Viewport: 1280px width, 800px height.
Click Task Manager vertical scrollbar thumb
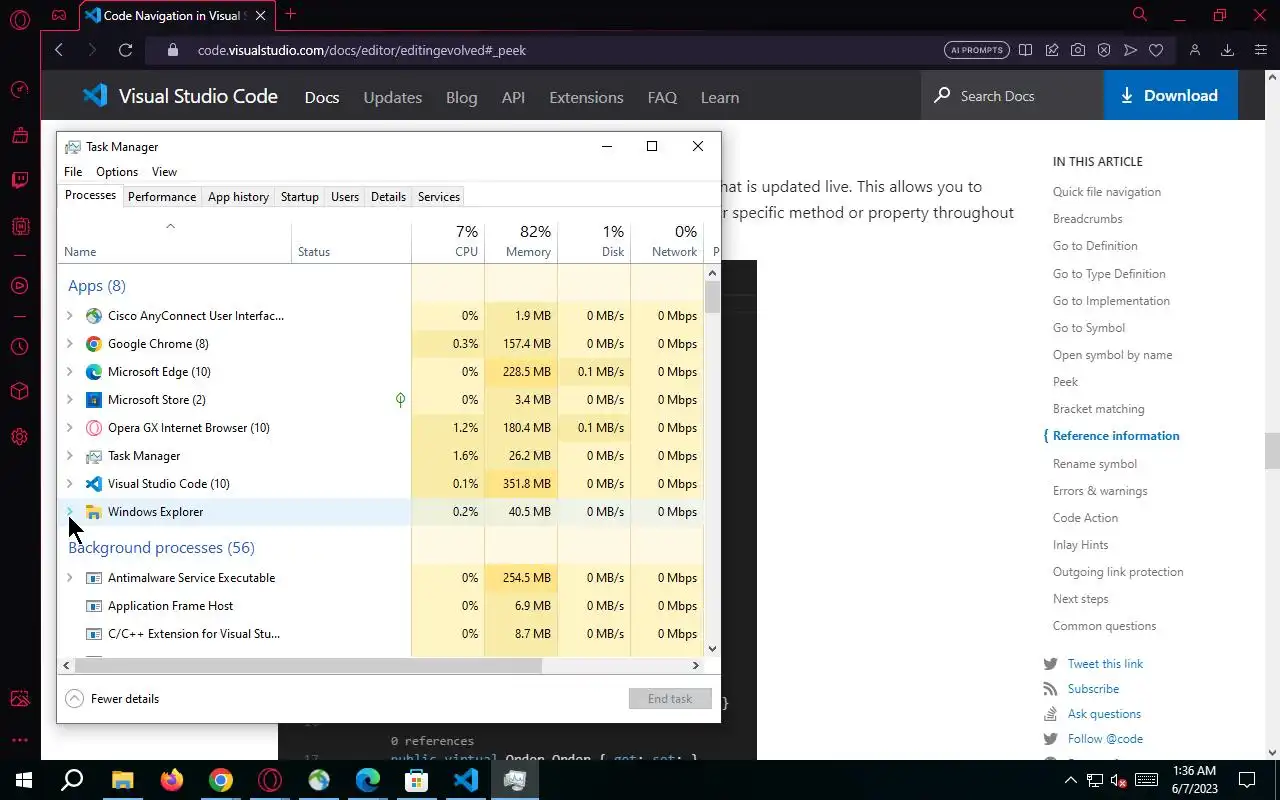(712, 298)
